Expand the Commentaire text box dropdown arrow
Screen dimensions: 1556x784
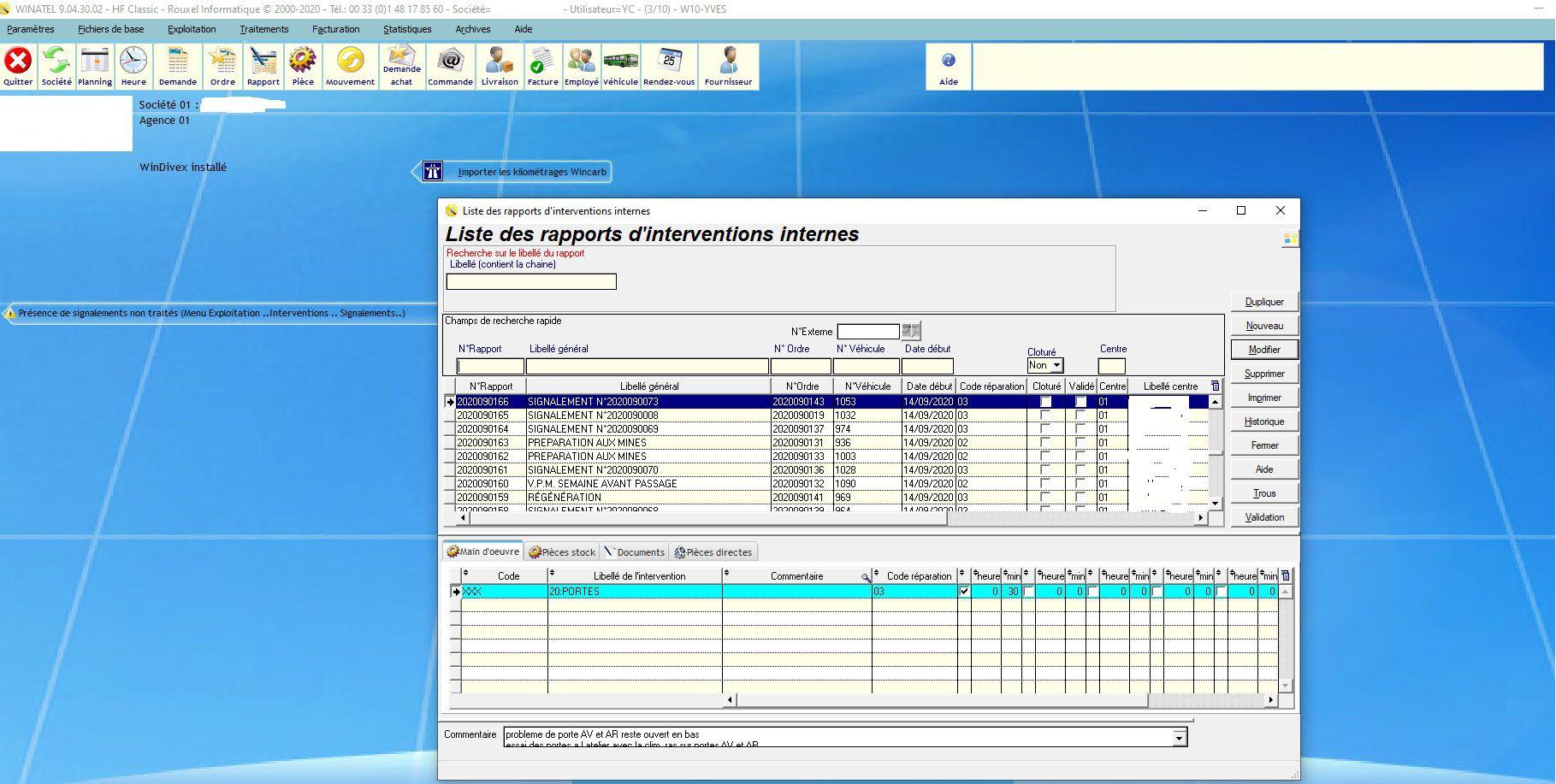tap(1180, 737)
